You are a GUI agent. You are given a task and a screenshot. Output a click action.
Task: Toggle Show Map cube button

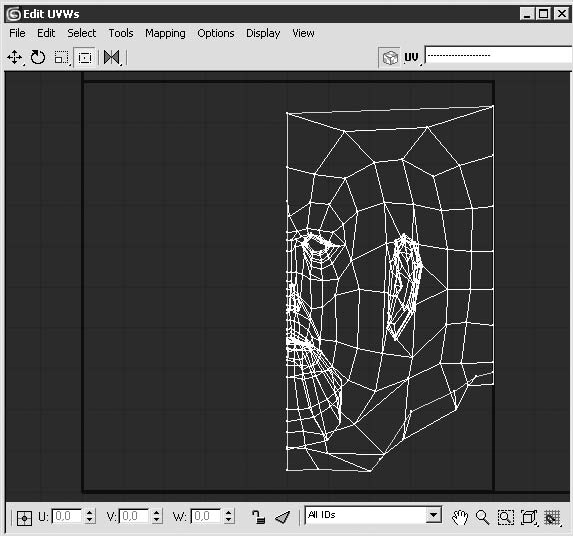pos(390,57)
